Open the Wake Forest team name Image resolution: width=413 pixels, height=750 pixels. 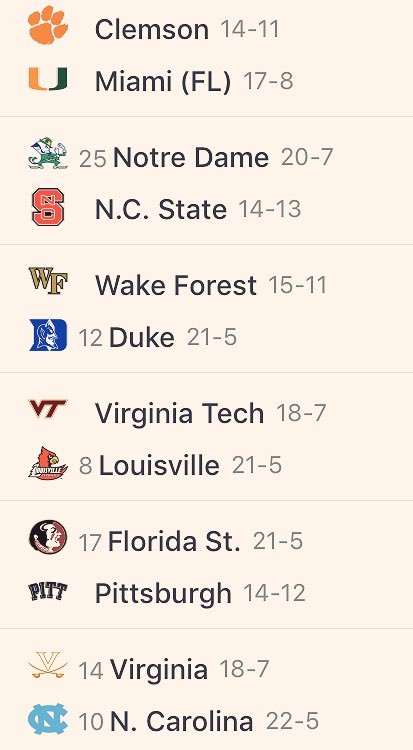pos(176,286)
